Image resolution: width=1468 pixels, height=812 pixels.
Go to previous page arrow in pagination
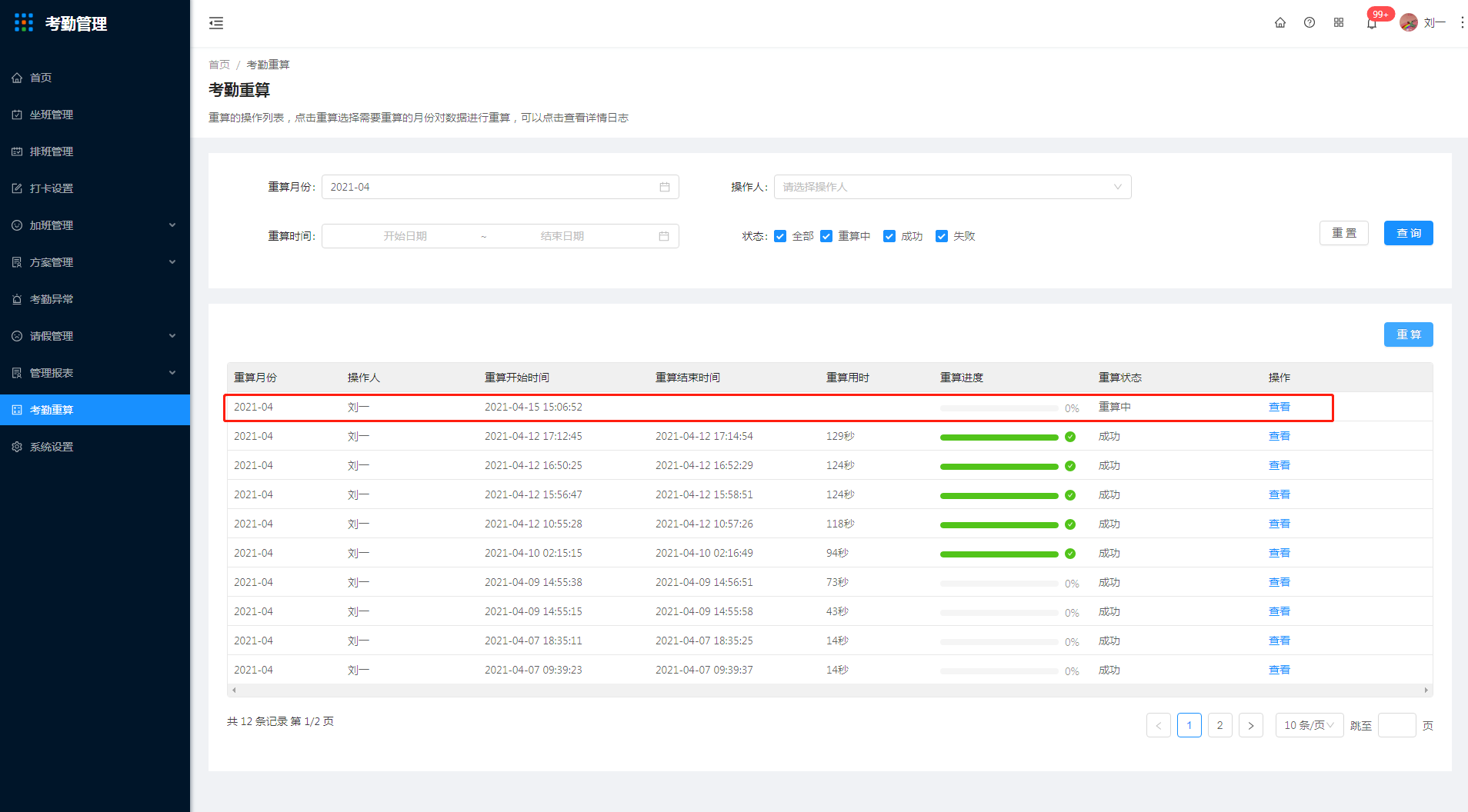1159,725
